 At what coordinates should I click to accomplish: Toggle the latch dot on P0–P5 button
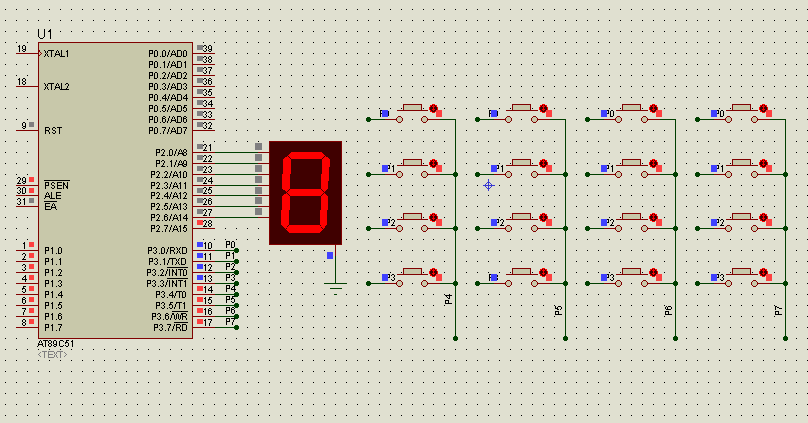[x=543, y=108]
